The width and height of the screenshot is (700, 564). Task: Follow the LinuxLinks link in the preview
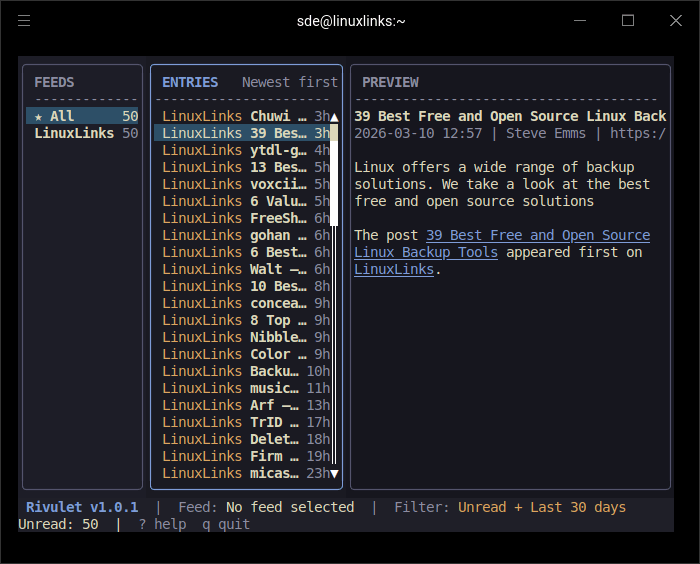coord(394,269)
